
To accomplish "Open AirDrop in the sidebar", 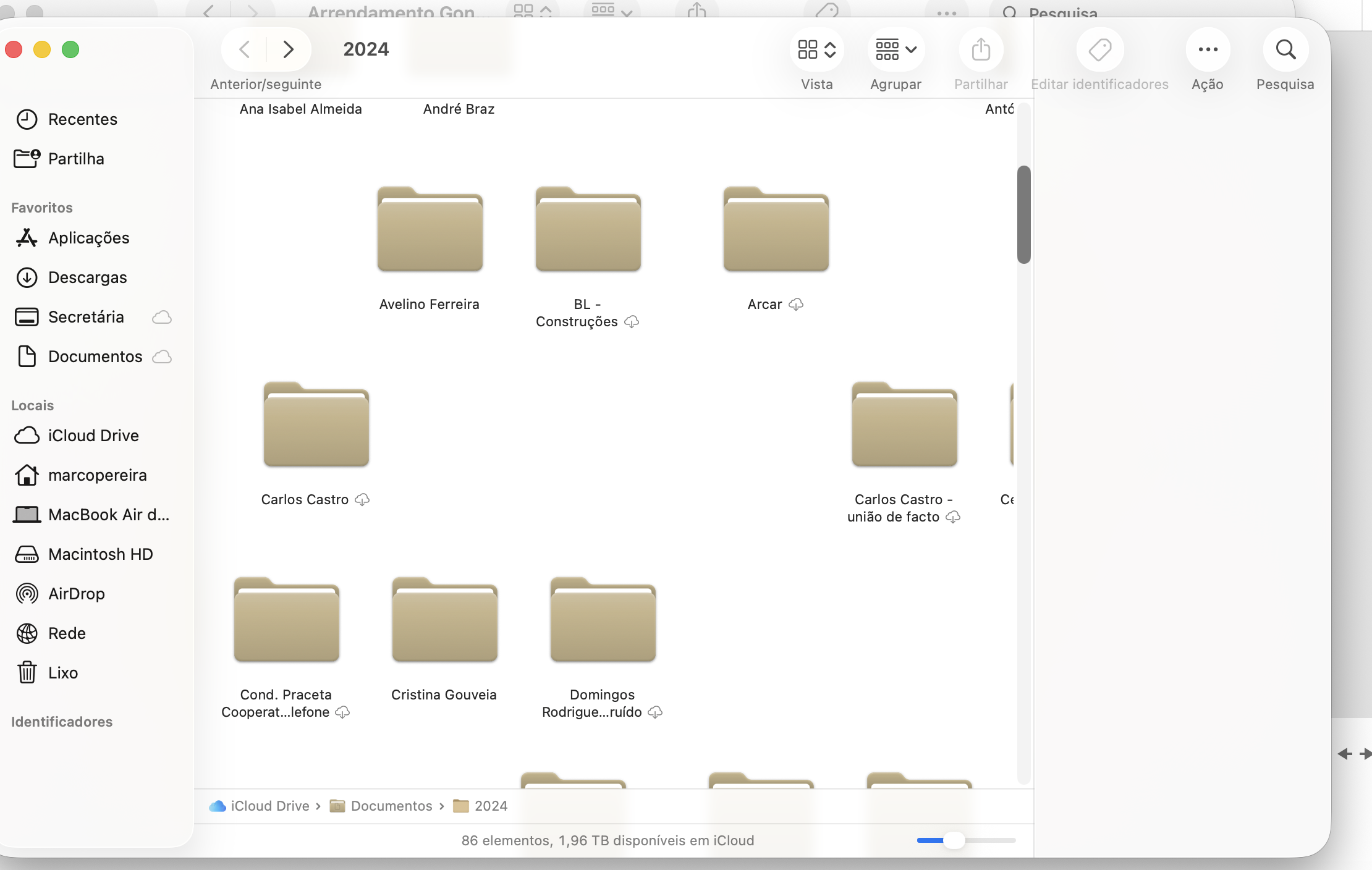I will pos(76,594).
